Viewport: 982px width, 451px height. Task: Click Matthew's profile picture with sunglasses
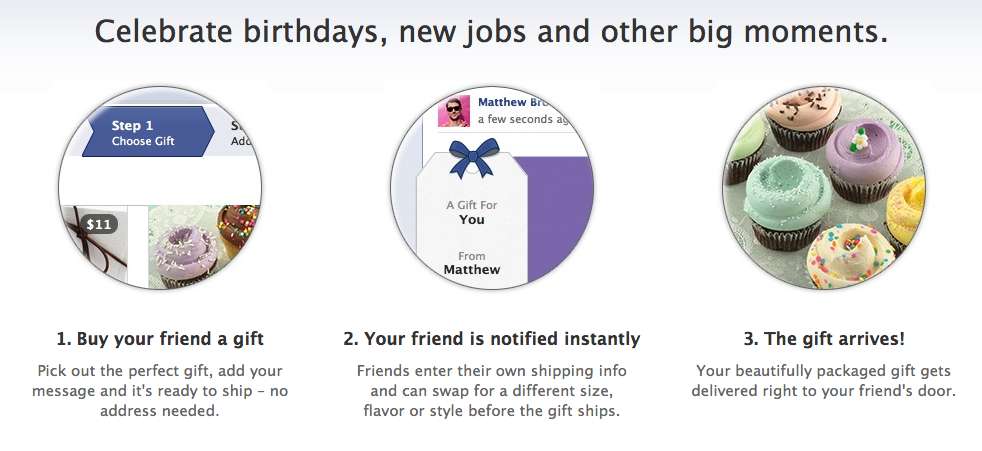pyautogui.click(x=453, y=111)
